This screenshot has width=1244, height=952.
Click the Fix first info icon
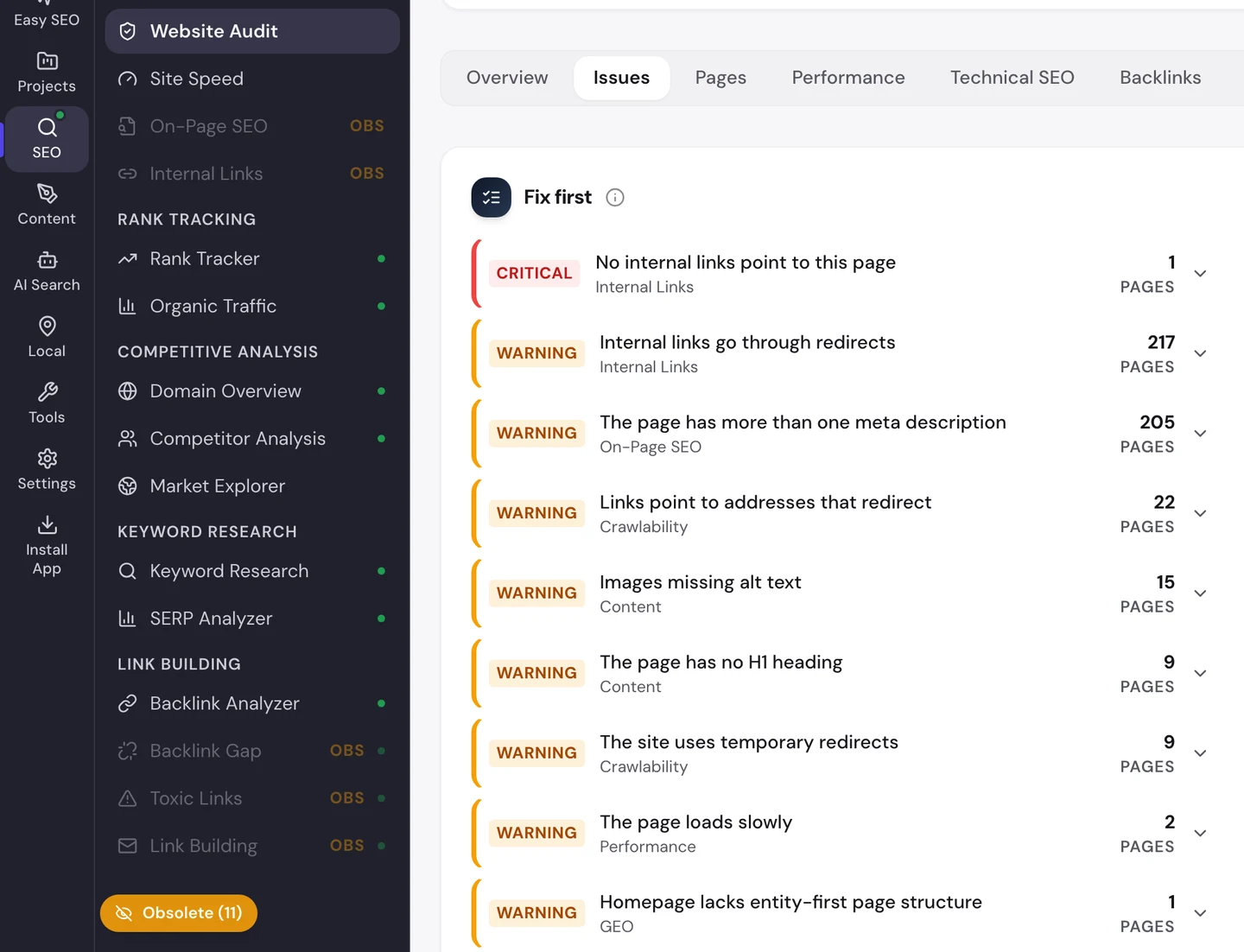pyautogui.click(x=615, y=198)
